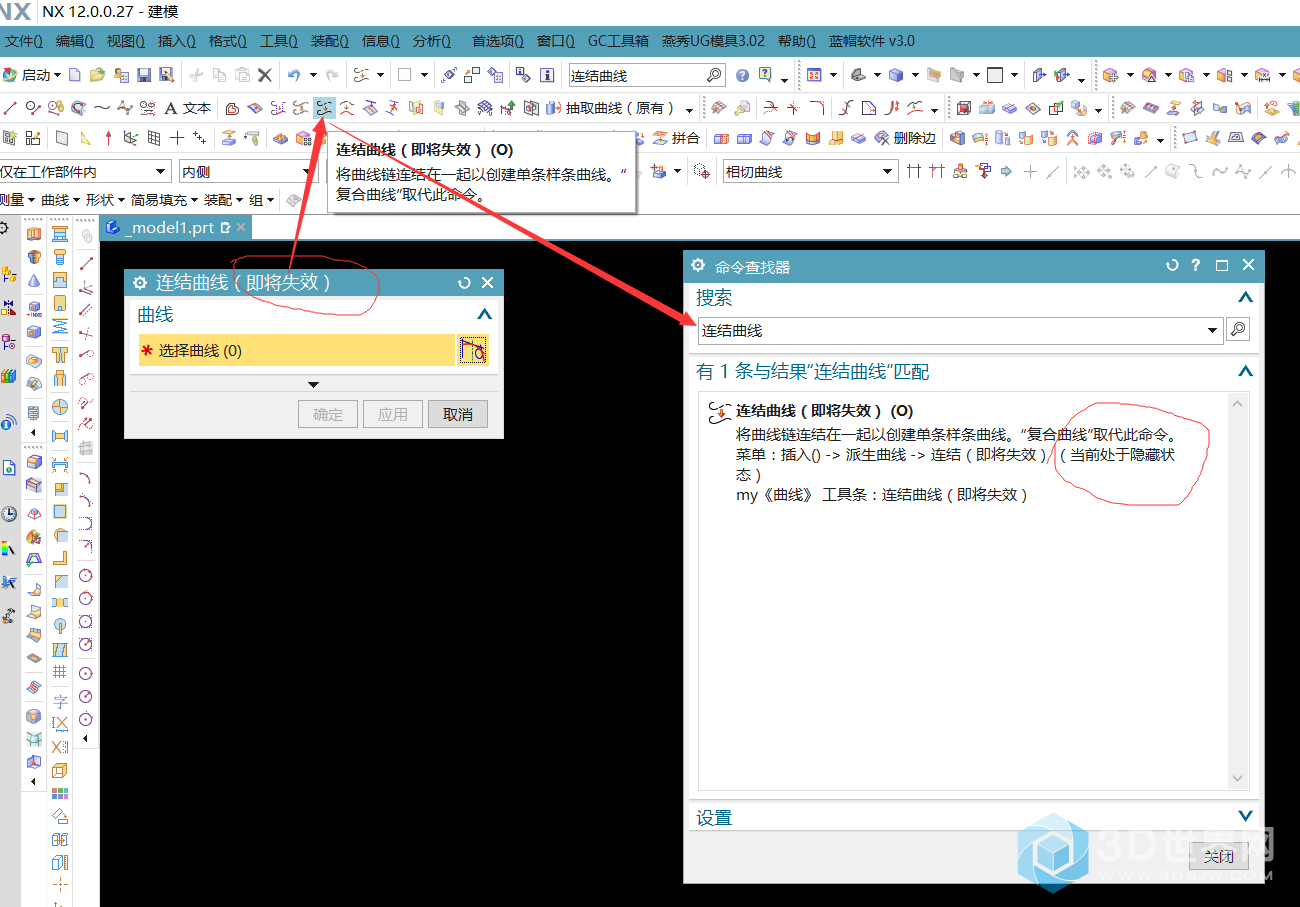1300x907 pixels.
Task: Click the datum axis red arrow icon
Action: (x=108, y=138)
